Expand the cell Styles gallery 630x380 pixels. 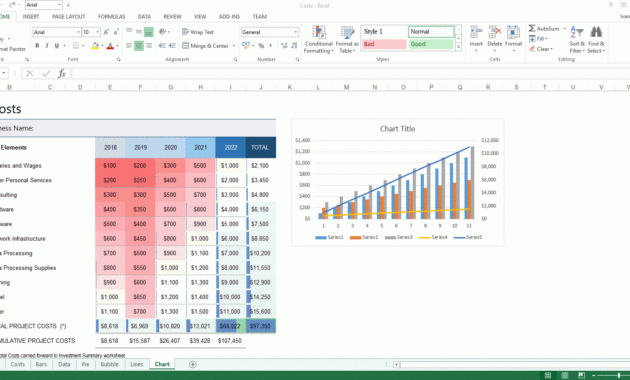pos(458,47)
